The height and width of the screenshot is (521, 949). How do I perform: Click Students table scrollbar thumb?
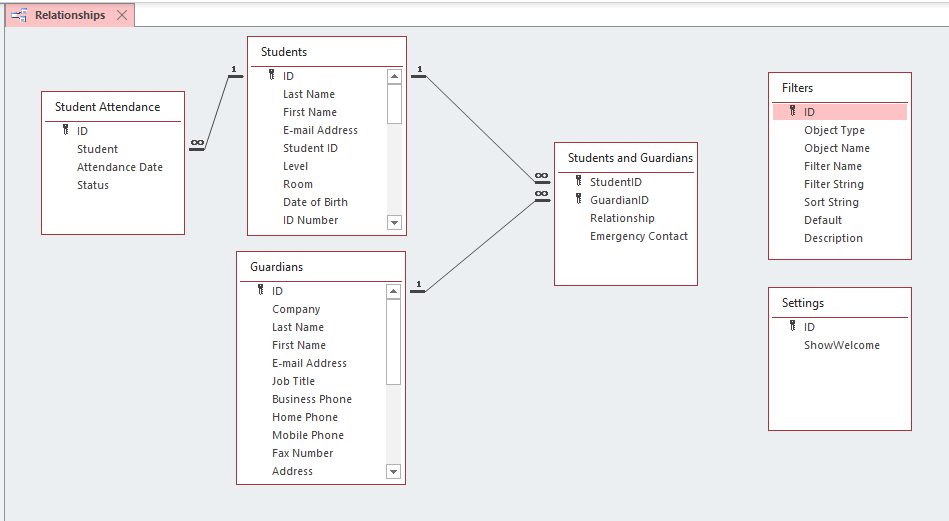395,104
